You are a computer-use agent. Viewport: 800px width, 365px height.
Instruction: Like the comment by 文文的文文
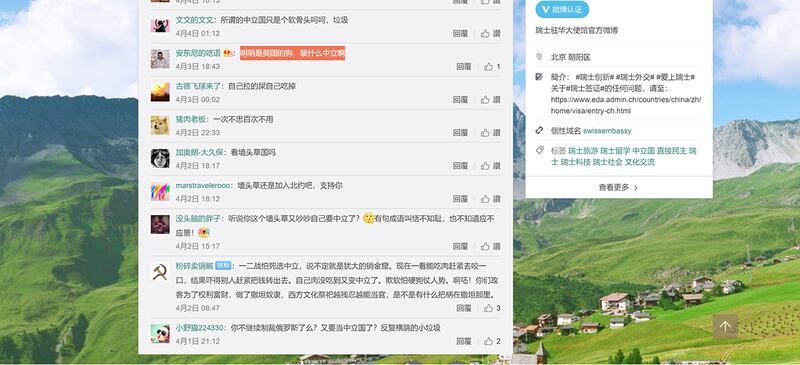(490, 33)
